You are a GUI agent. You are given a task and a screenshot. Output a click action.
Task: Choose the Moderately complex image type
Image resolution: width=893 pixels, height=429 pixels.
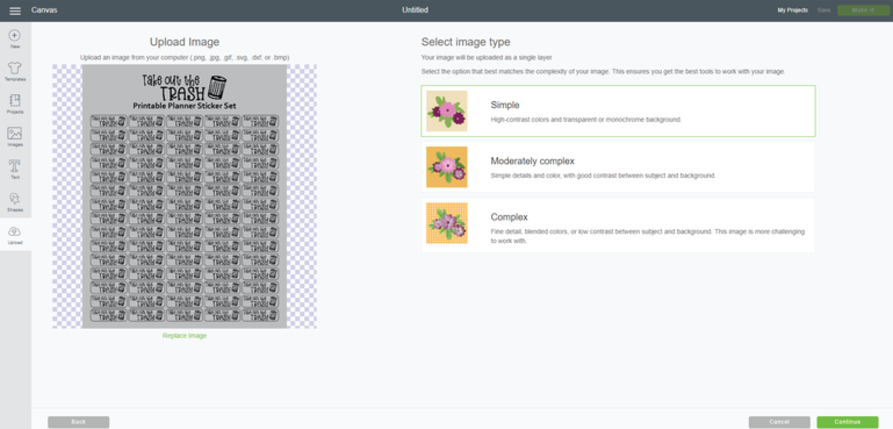coord(618,167)
